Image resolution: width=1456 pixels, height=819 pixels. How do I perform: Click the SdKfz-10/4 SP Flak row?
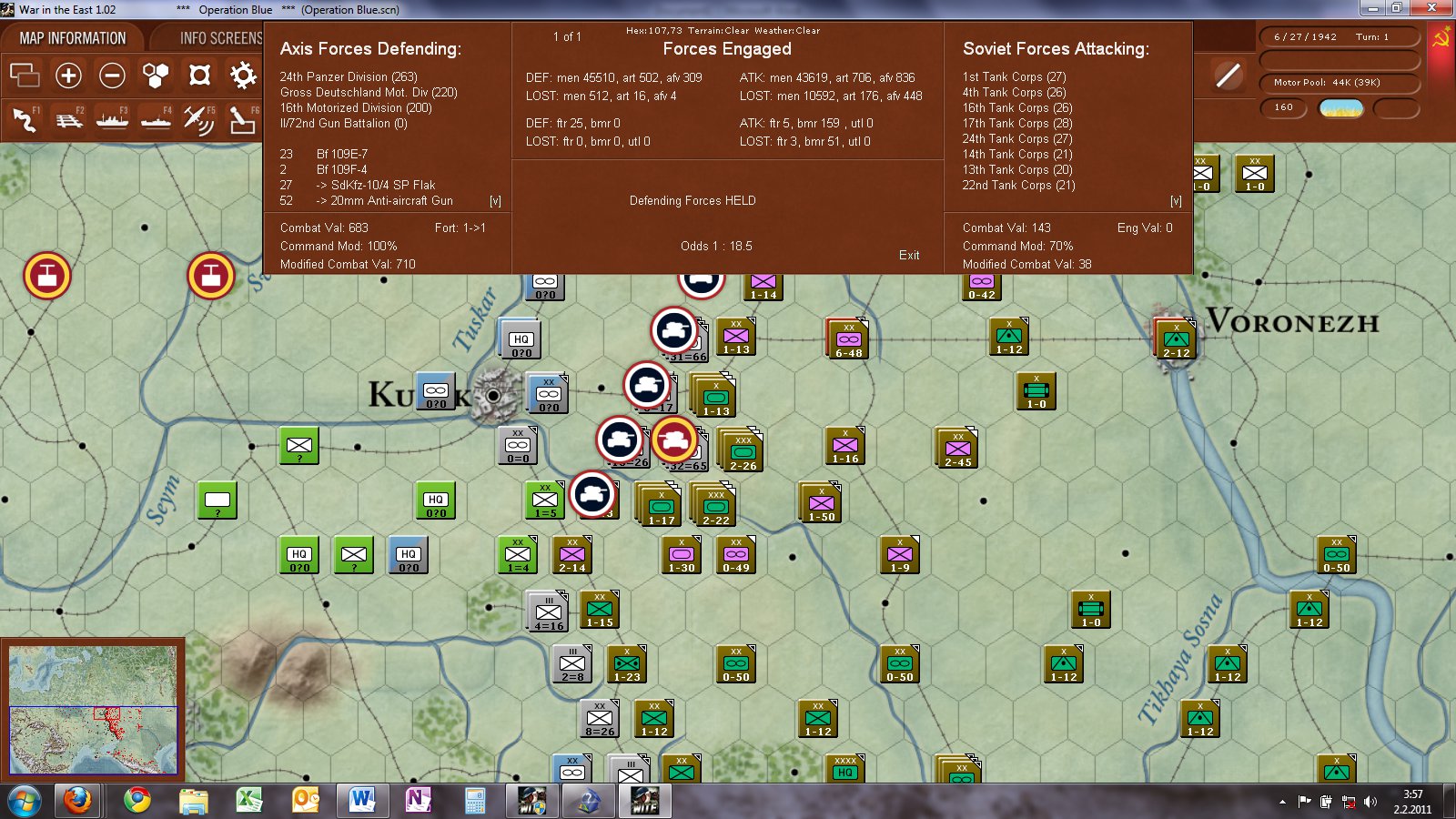(358, 185)
